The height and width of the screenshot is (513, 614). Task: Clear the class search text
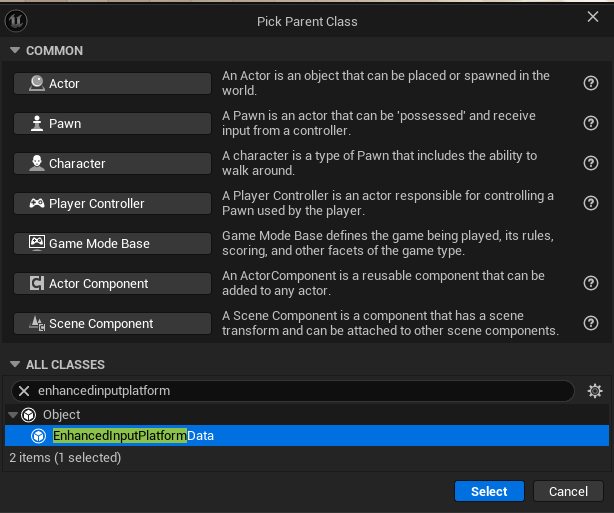tap(24, 391)
